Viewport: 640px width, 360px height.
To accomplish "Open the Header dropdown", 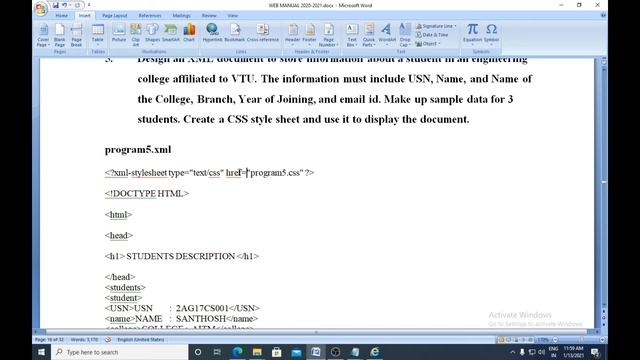I will [x=293, y=35].
